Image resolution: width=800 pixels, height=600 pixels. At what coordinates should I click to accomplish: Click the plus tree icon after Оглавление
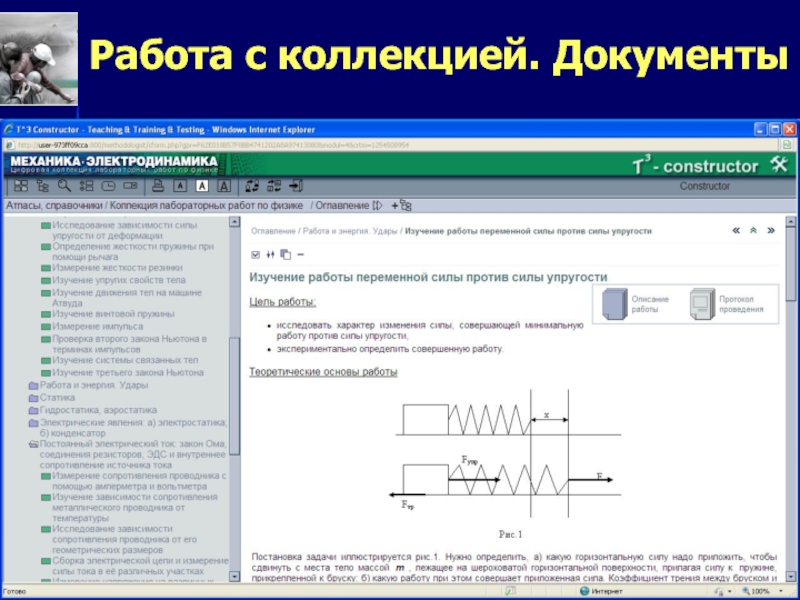click(x=402, y=206)
